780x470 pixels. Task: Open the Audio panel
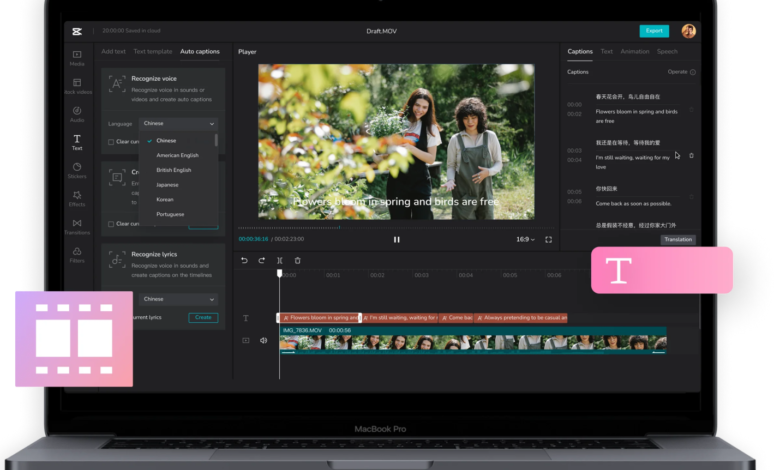coord(77,114)
